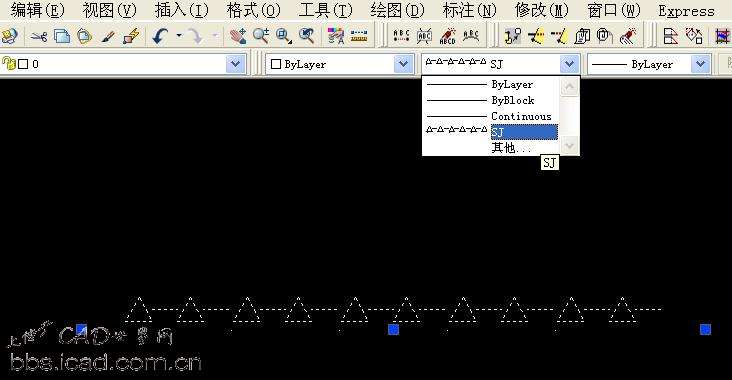Toggle the layer 0 lock icon
Viewport: 732px width, 380px height.
pyautogui.click(x=8, y=63)
